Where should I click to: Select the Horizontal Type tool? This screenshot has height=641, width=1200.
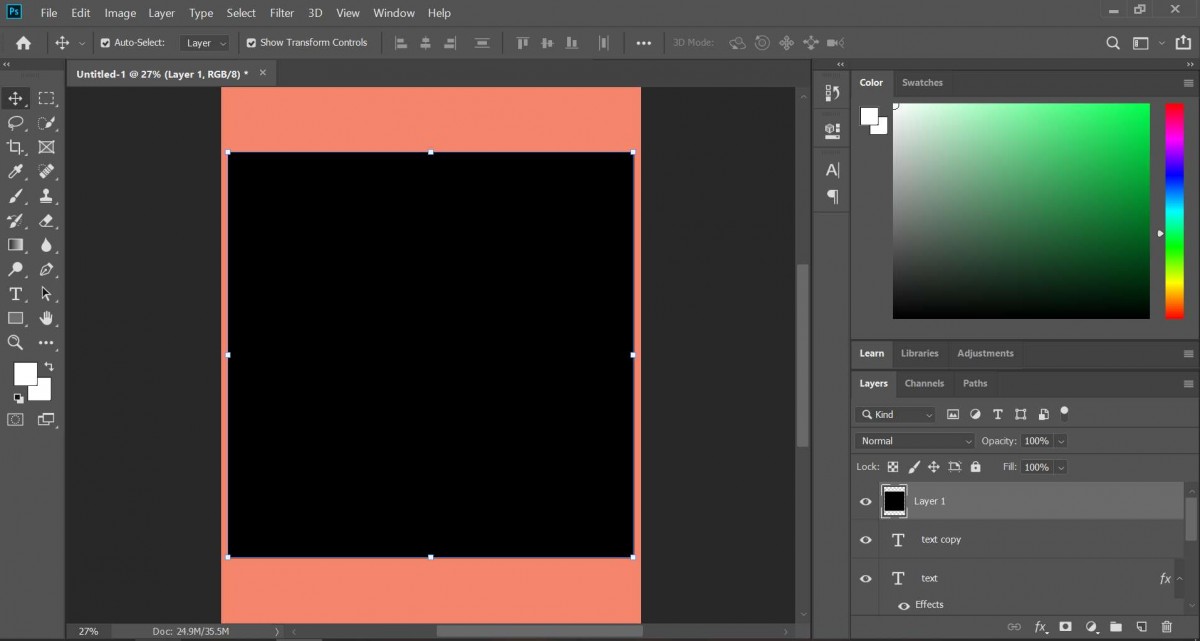16,294
